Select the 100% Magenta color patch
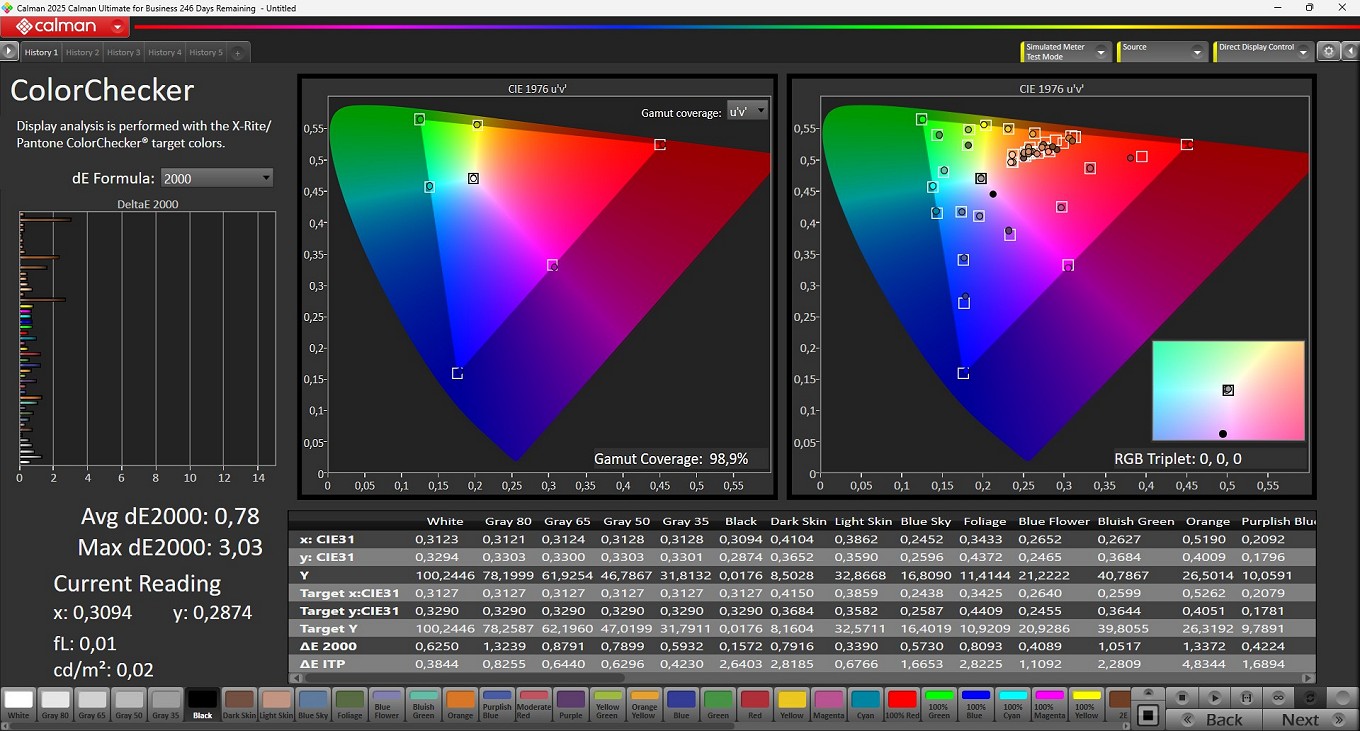Viewport: 1360px width, 731px height. tap(1050, 702)
